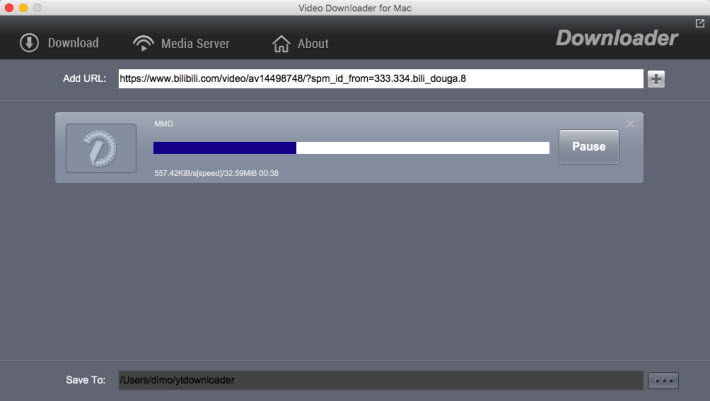Click the pop-out icon in the top-right corner
This screenshot has height=401, width=710.
[700, 23]
